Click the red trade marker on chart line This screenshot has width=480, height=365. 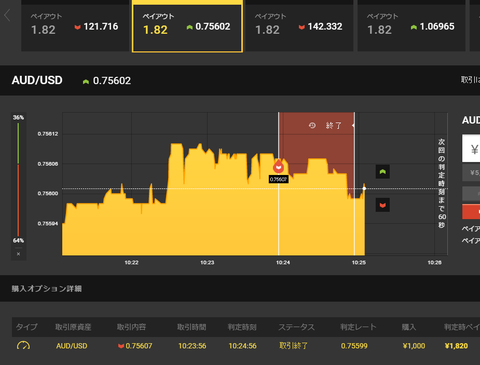[278, 166]
